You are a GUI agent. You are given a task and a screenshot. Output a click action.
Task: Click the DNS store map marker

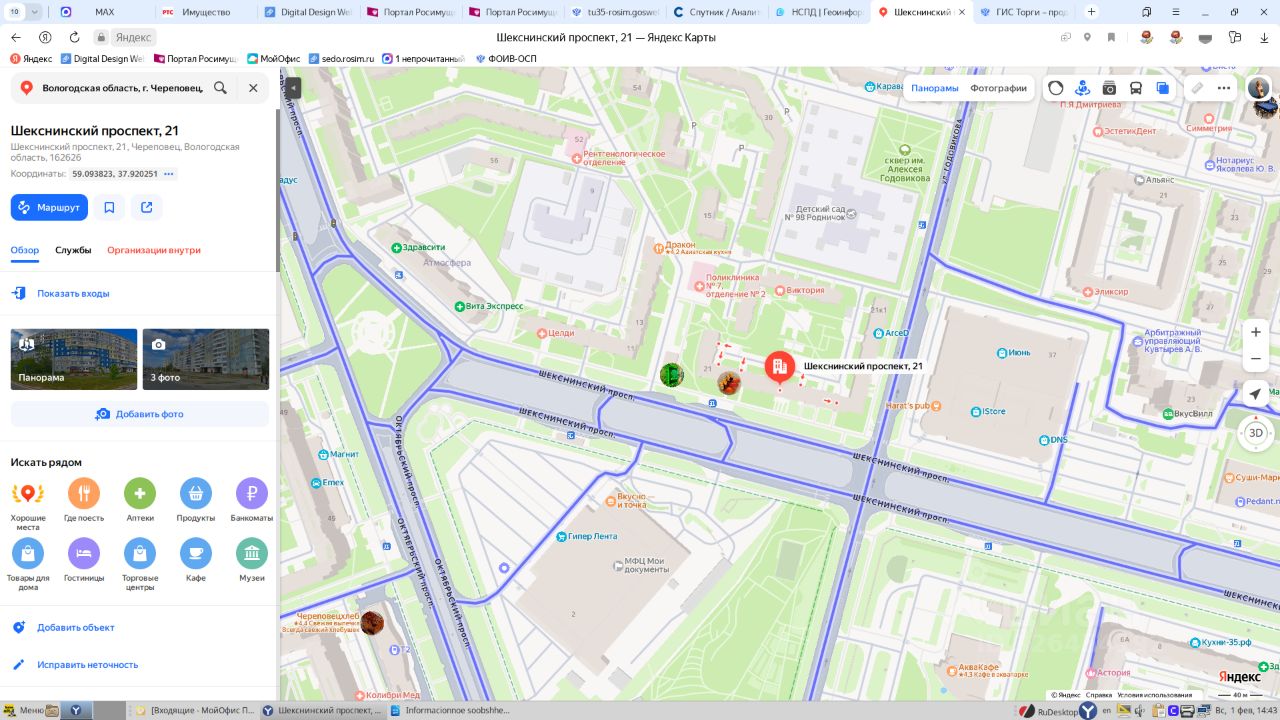tap(1044, 440)
